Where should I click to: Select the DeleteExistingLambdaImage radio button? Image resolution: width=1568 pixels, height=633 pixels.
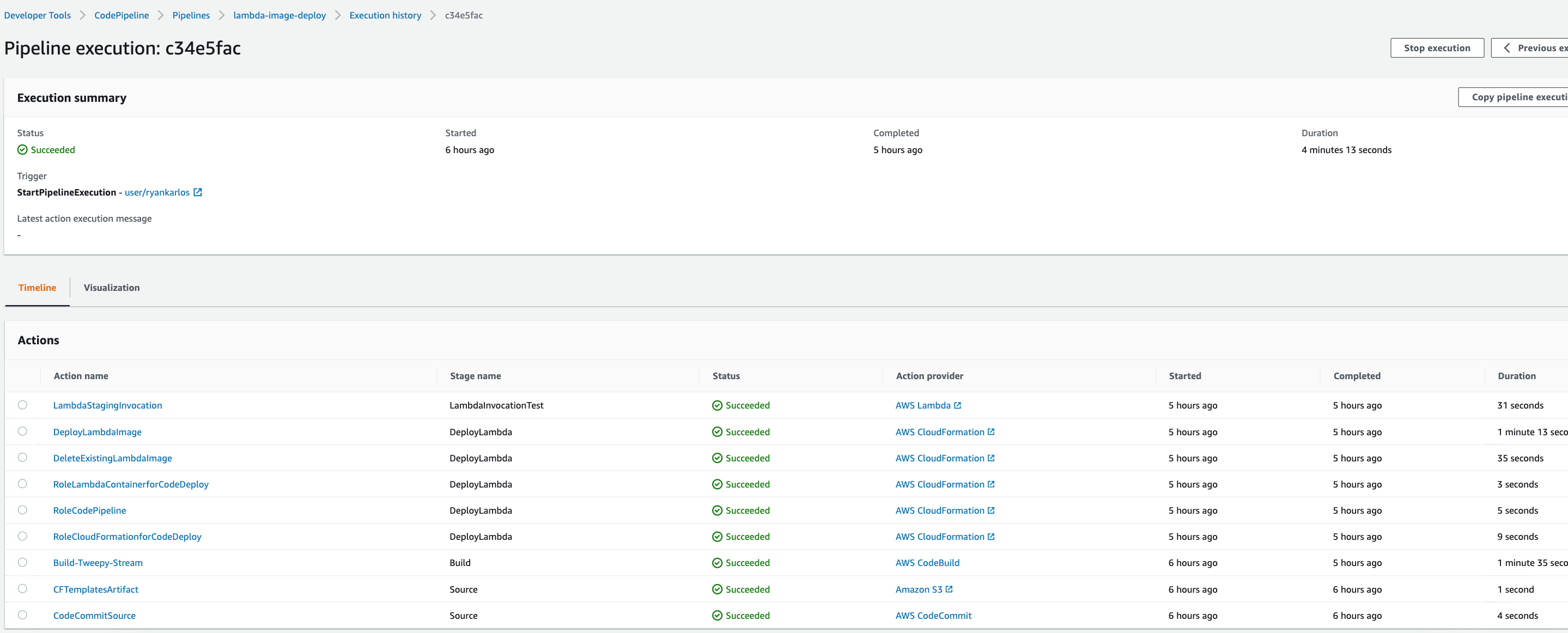[22, 457]
